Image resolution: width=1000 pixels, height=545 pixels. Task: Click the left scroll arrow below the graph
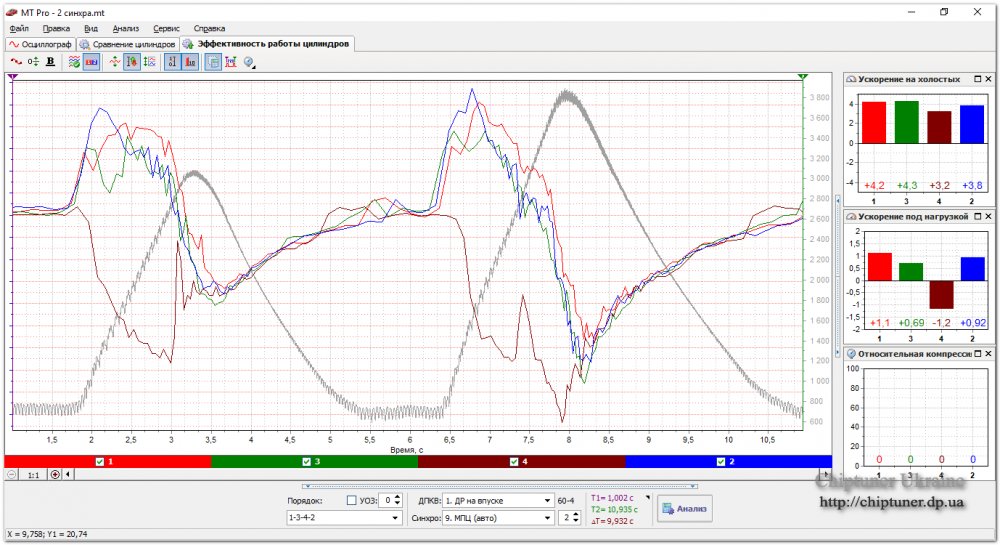(x=68, y=474)
